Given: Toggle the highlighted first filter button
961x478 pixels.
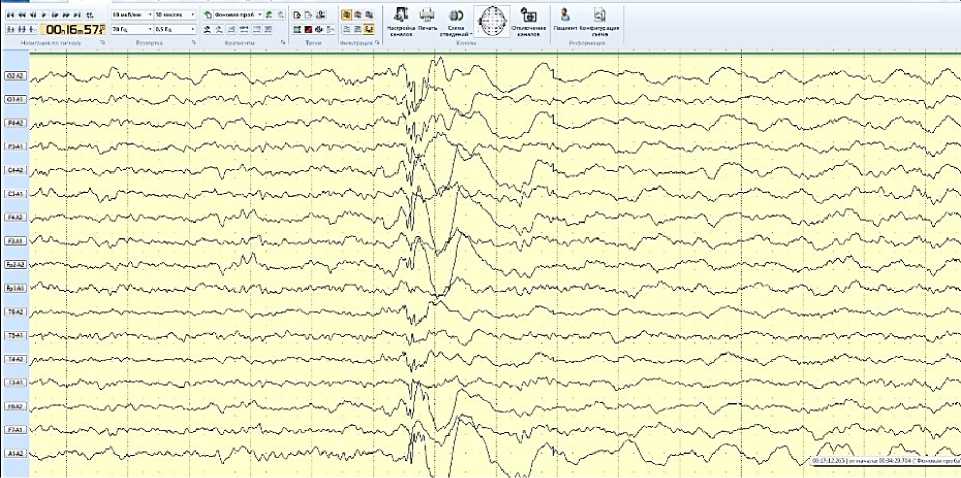Looking at the screenshot, I should (345, 16).
